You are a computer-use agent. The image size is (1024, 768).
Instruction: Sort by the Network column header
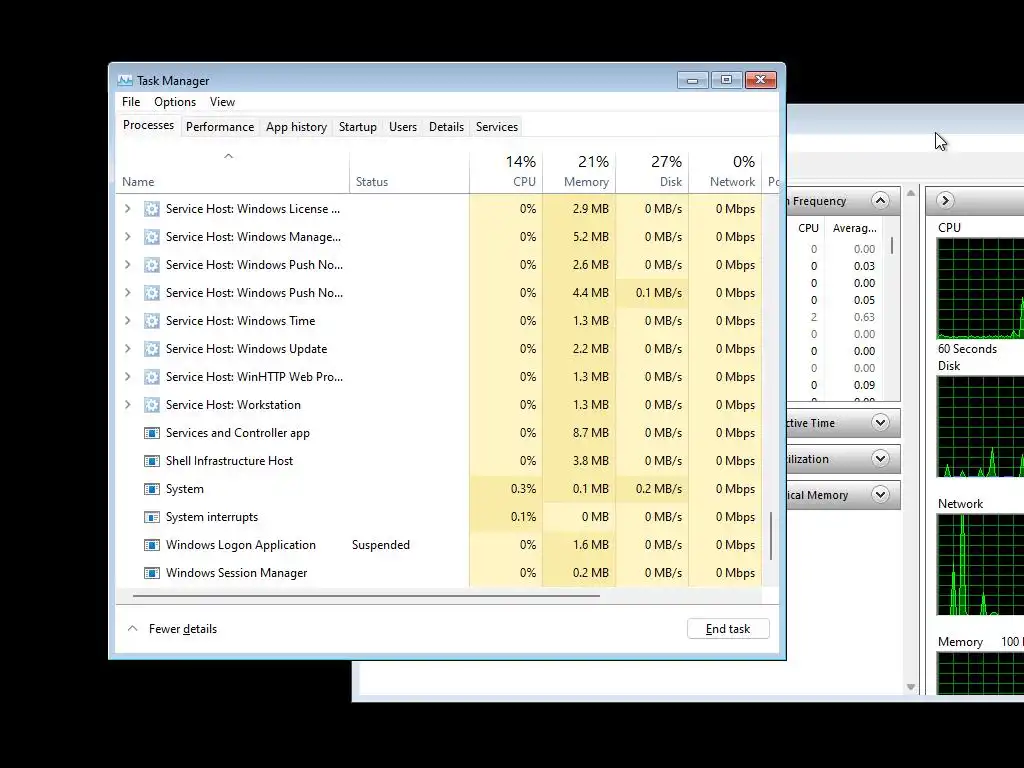tap(726, 173)
